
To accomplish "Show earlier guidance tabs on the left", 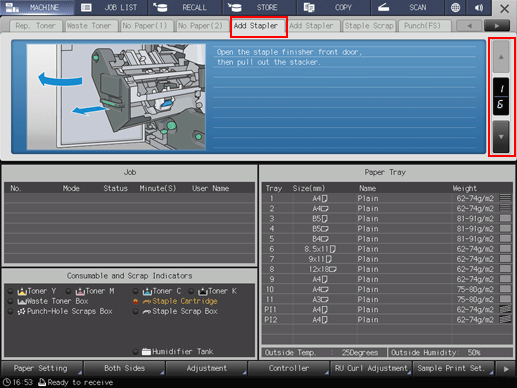I will click(469, 26).
